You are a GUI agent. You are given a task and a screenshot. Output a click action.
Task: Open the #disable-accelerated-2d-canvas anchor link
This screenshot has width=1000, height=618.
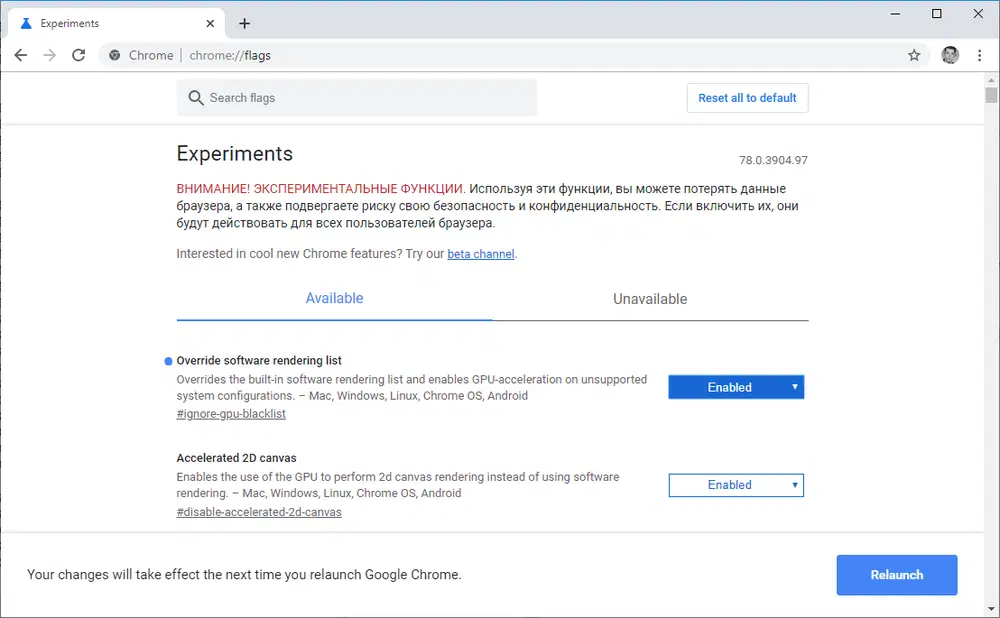click(x=259, y=512)
